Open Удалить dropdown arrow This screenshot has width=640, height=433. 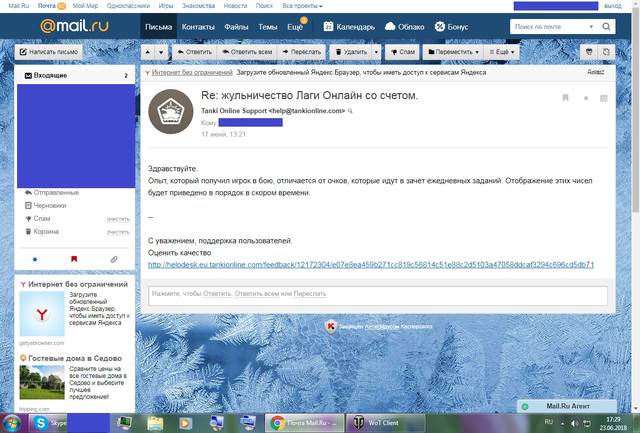click(376, 52)
